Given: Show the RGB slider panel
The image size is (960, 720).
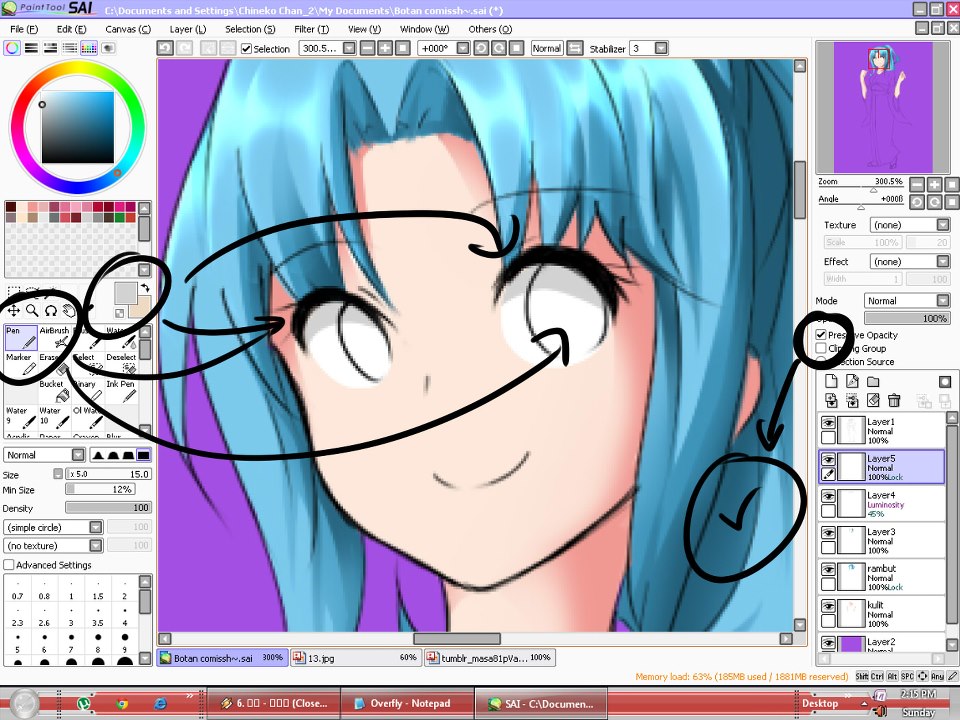Looking at the screenshot, I should pyautogui.click(x=31, y=48).
